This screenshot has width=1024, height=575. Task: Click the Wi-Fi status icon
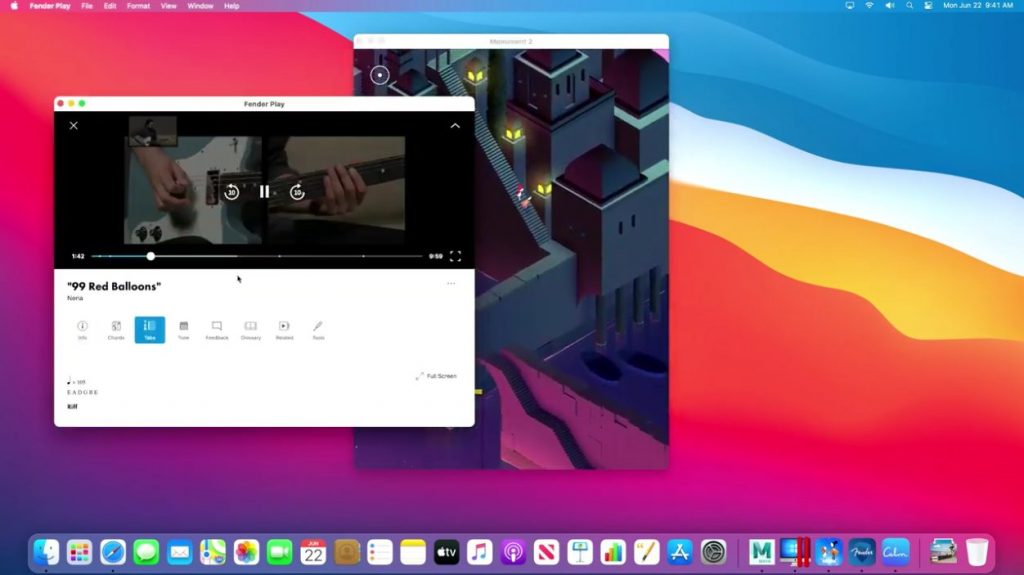pyautogui.click(x=869, y=5)
